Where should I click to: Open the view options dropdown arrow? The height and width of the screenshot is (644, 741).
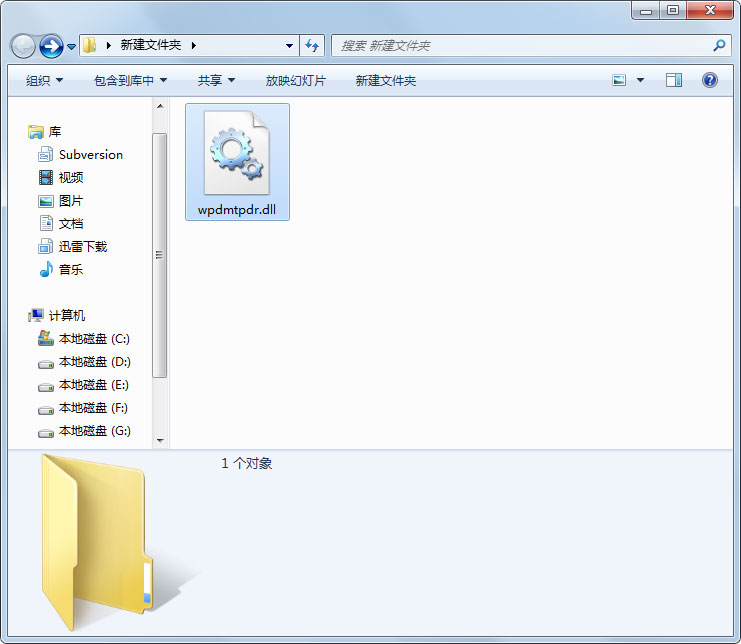coord(640,80)
